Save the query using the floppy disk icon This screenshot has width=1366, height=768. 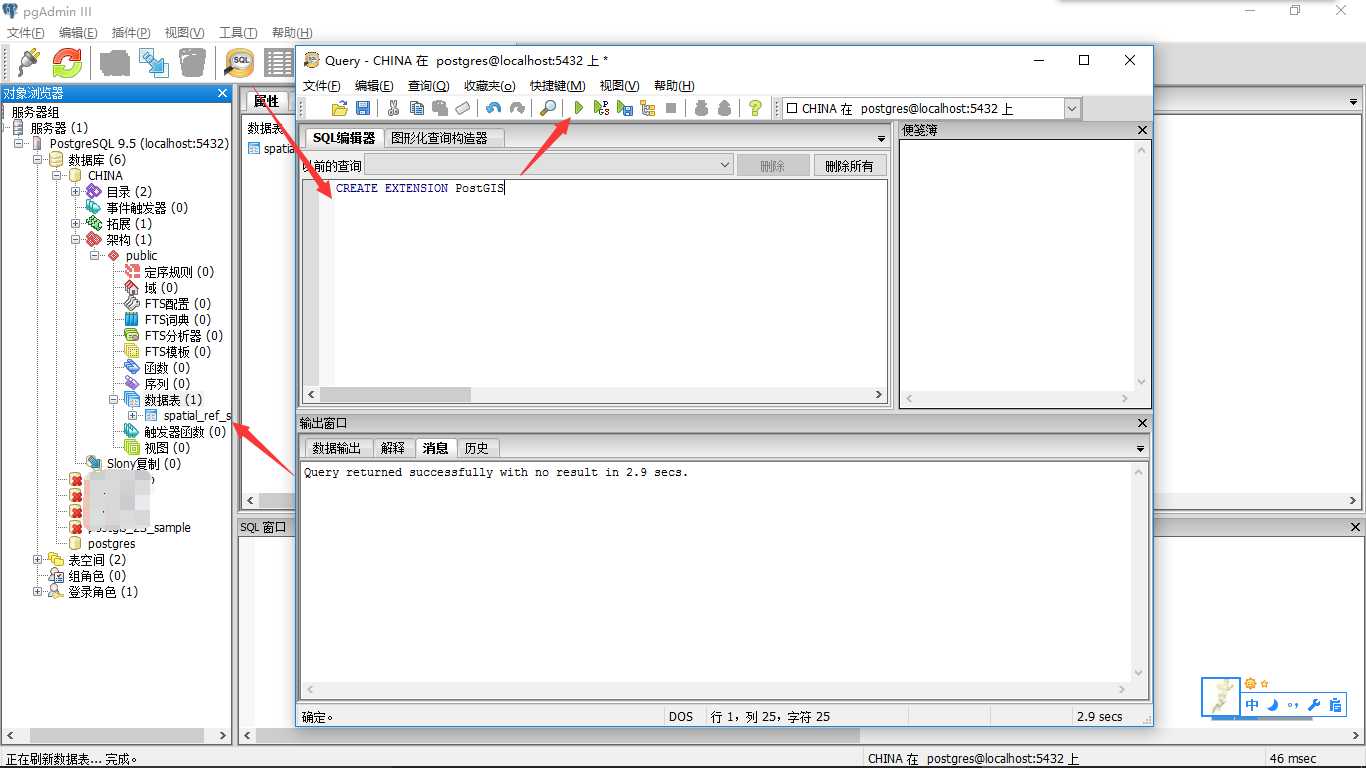click(362, 108)
